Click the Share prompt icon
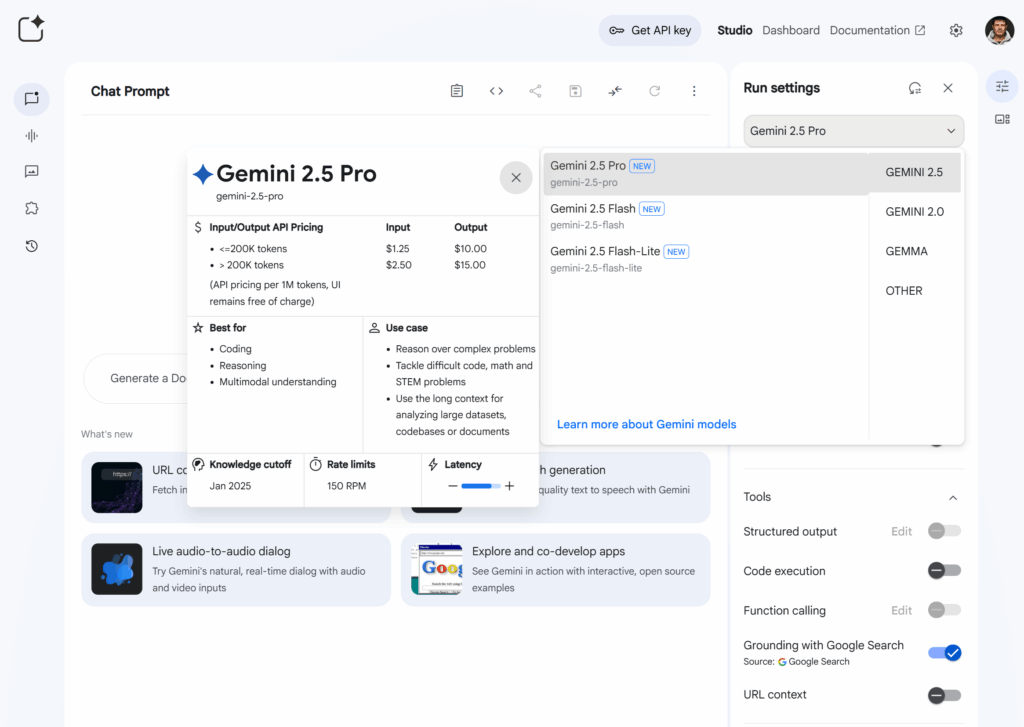 click(x=536, y=91)
